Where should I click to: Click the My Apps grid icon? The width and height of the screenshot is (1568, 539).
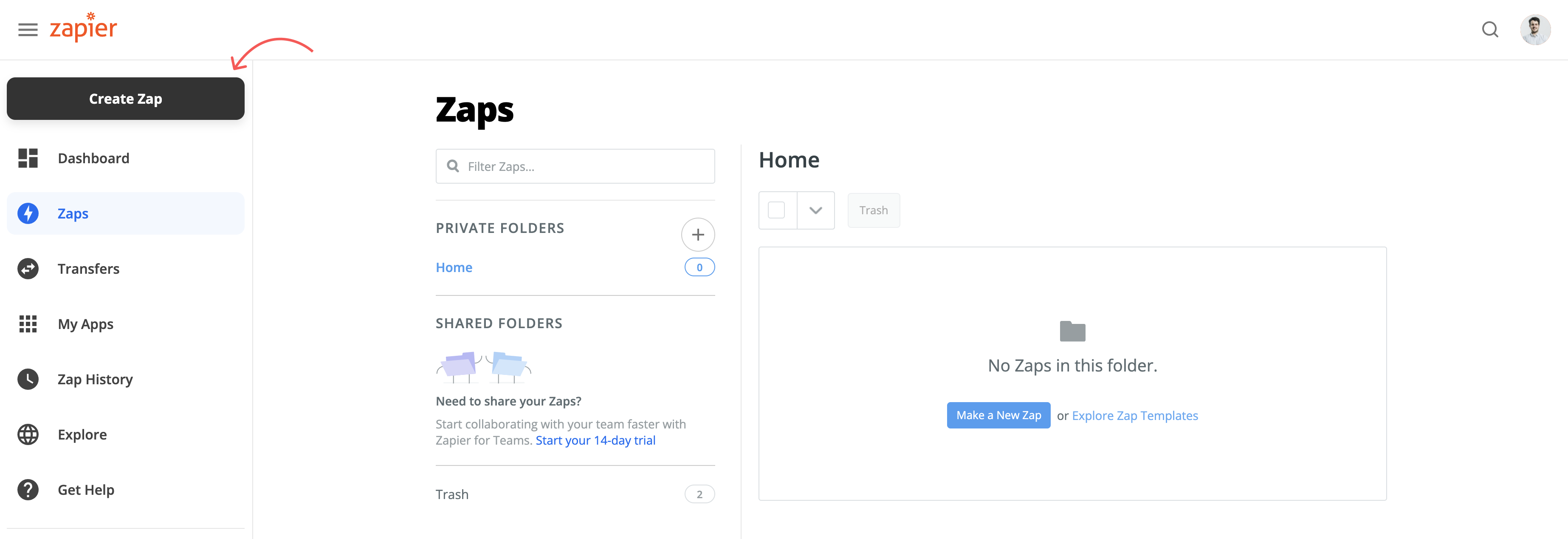(x=28, y=324)
